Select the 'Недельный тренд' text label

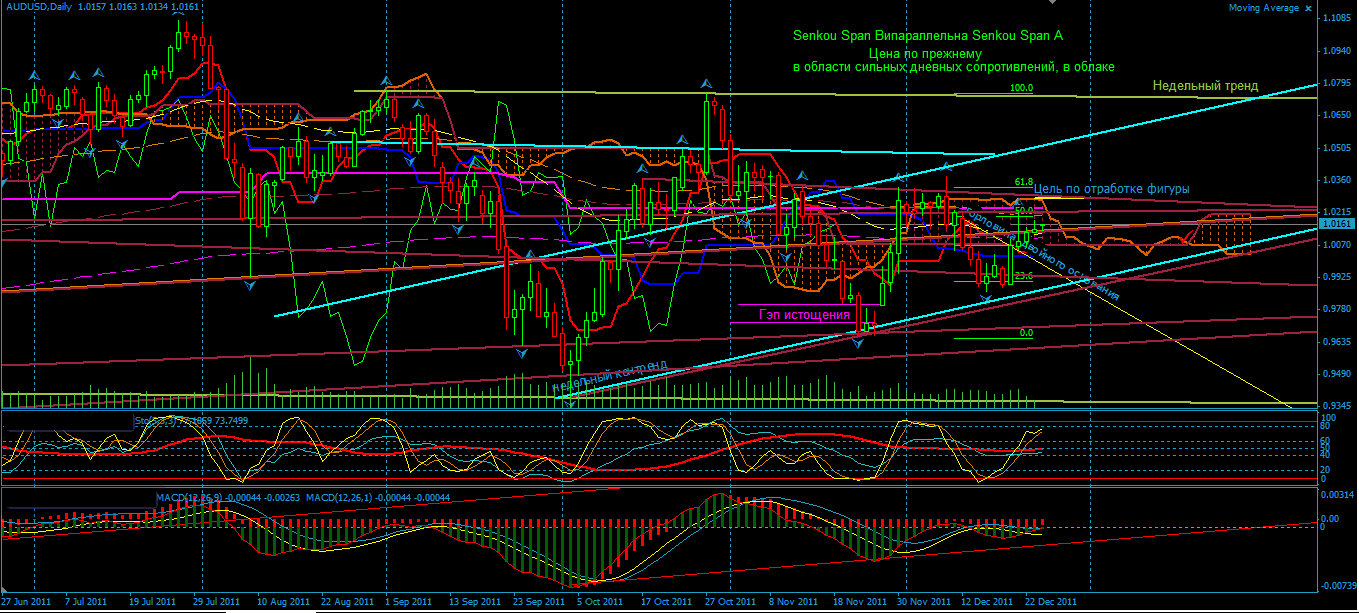tap(1204, 86)
